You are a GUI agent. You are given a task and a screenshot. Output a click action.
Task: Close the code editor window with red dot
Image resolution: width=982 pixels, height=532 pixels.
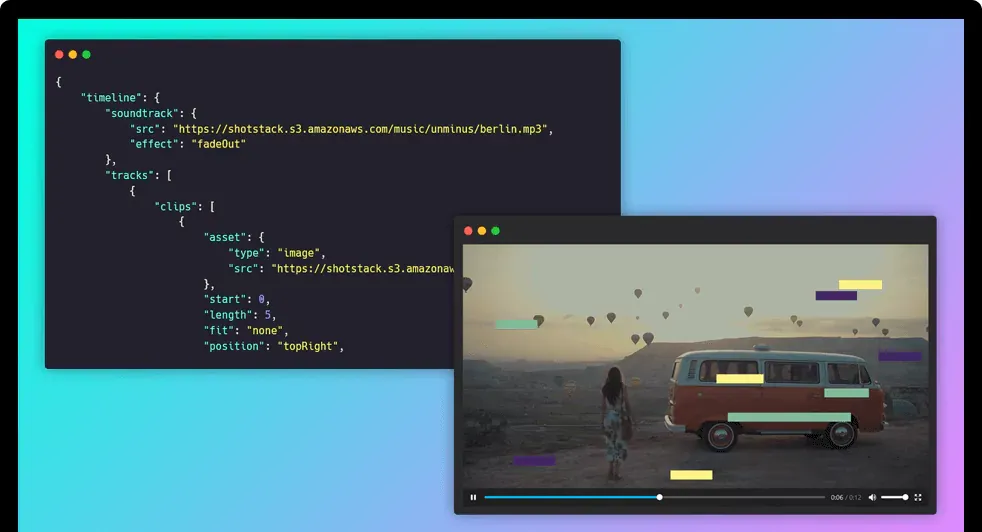(59, 54)
